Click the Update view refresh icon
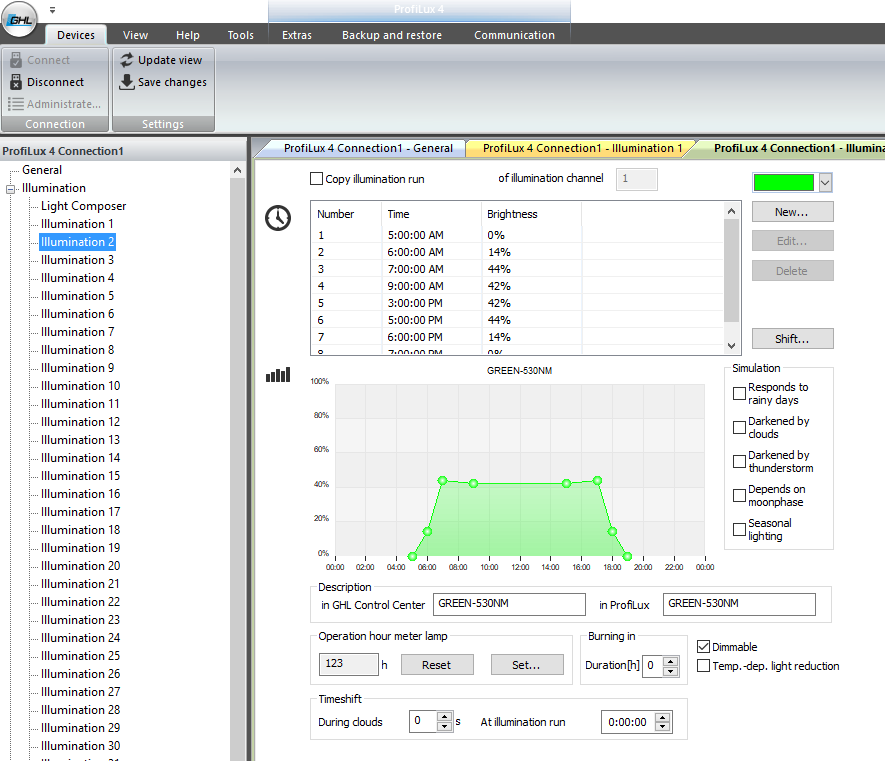The height and width of the screenshot is (761, 885). pos(127,60)
